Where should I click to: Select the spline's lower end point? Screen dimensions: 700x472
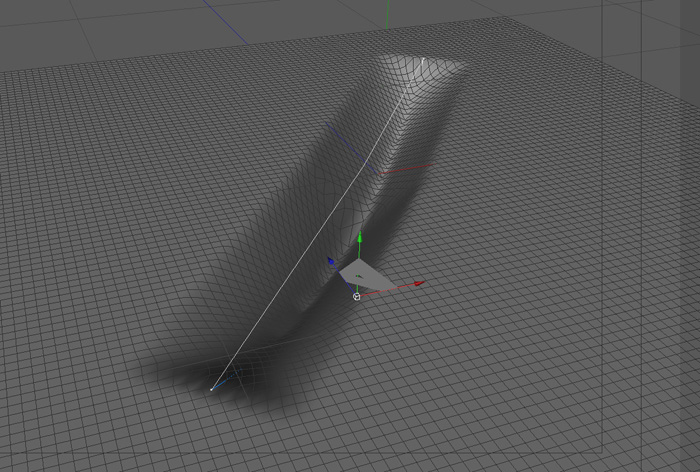click(x=212, y=389)
